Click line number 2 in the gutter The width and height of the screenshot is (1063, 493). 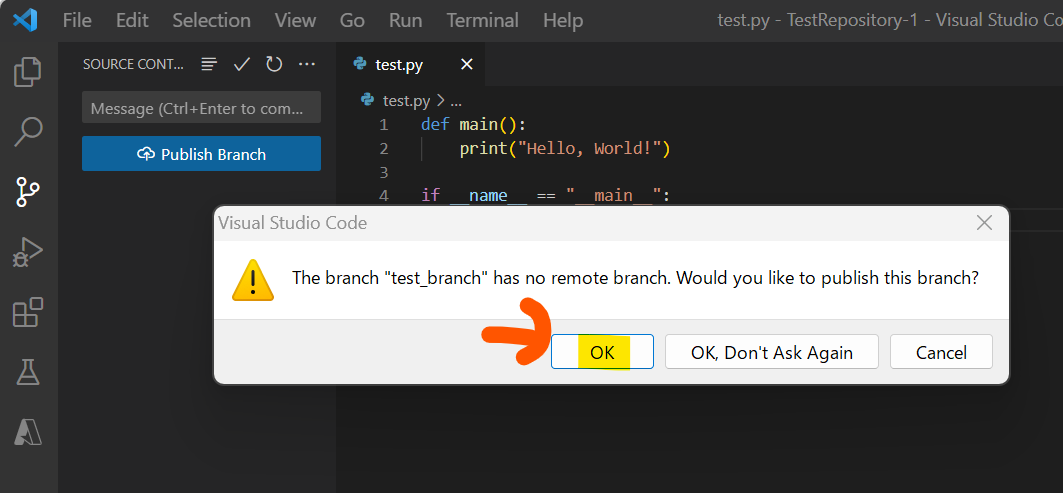(x=384, y=149)
